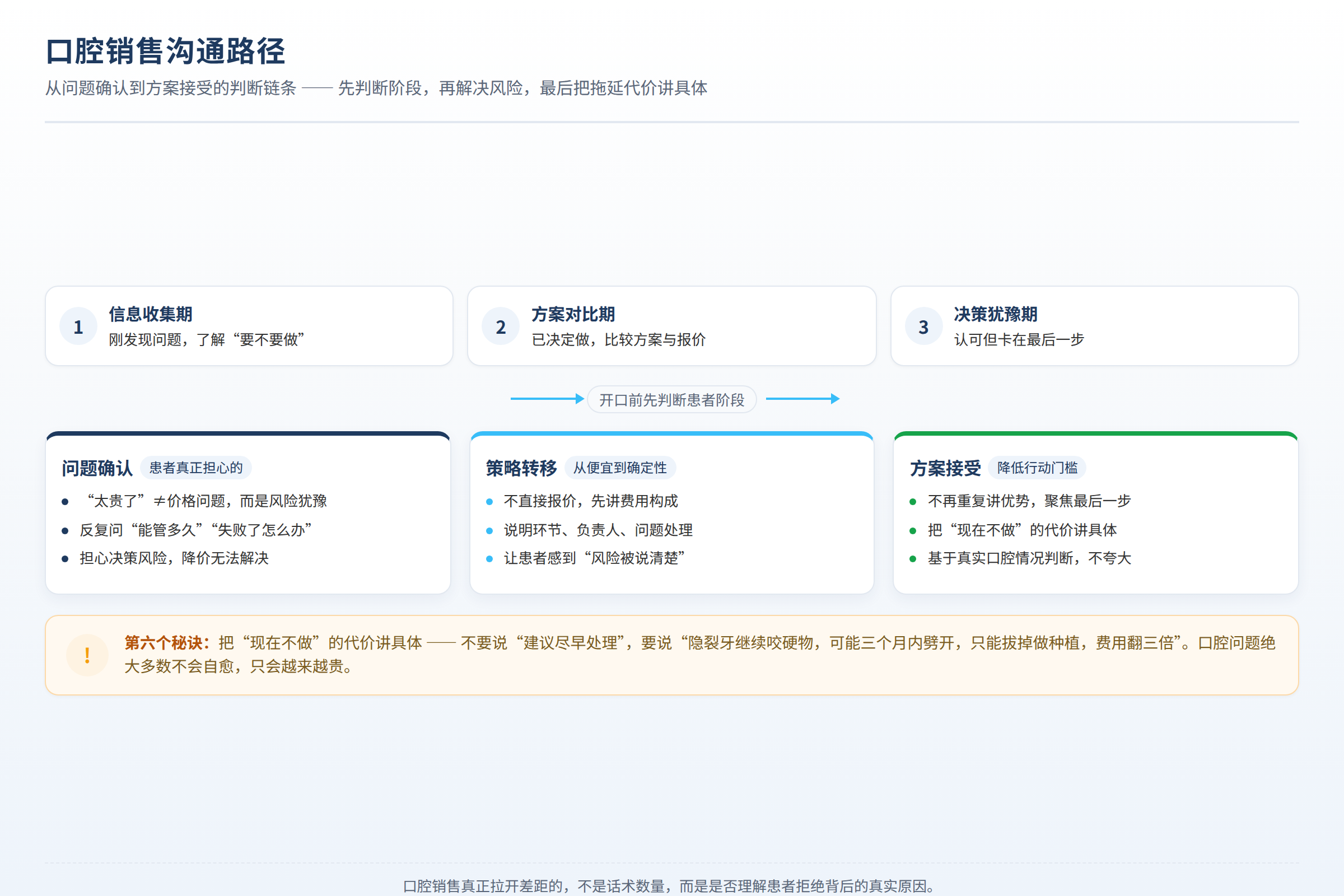1344x896 pixels.
Task: Select the 信息收集期 heading
Action: tap(150, 314)
